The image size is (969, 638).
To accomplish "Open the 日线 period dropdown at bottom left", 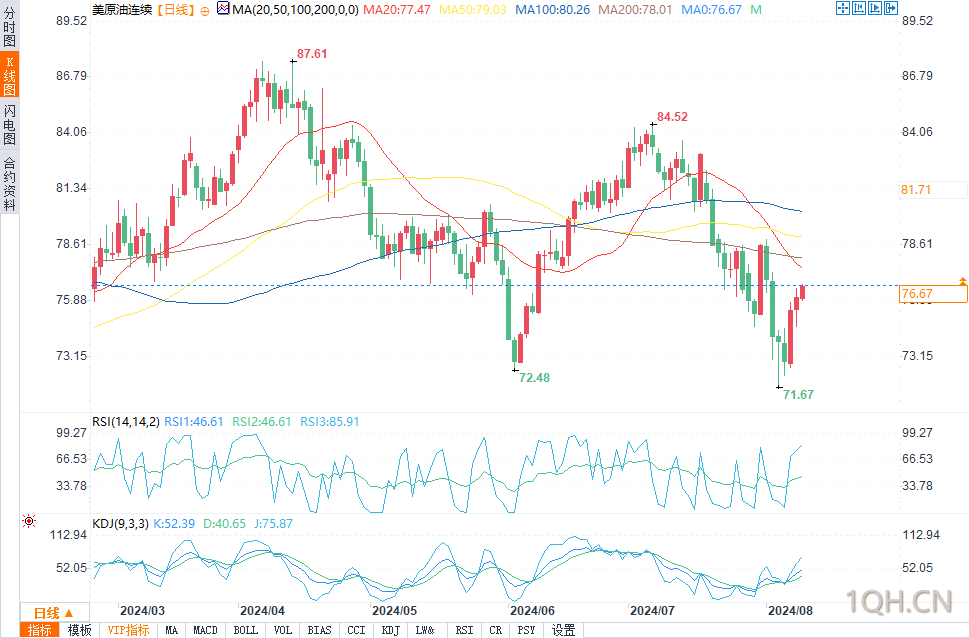I will coord(54,613).
